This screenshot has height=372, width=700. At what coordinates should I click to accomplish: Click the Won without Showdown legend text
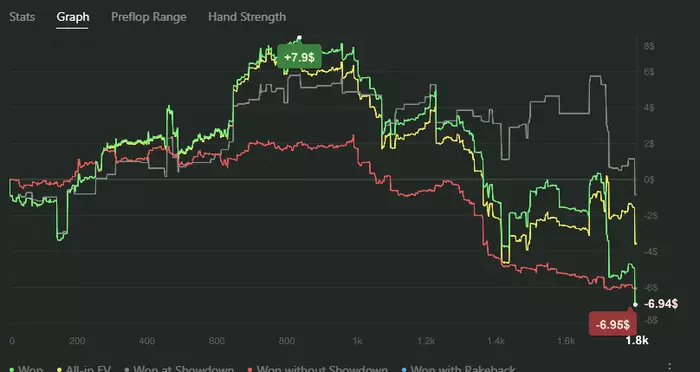(322, 369)
